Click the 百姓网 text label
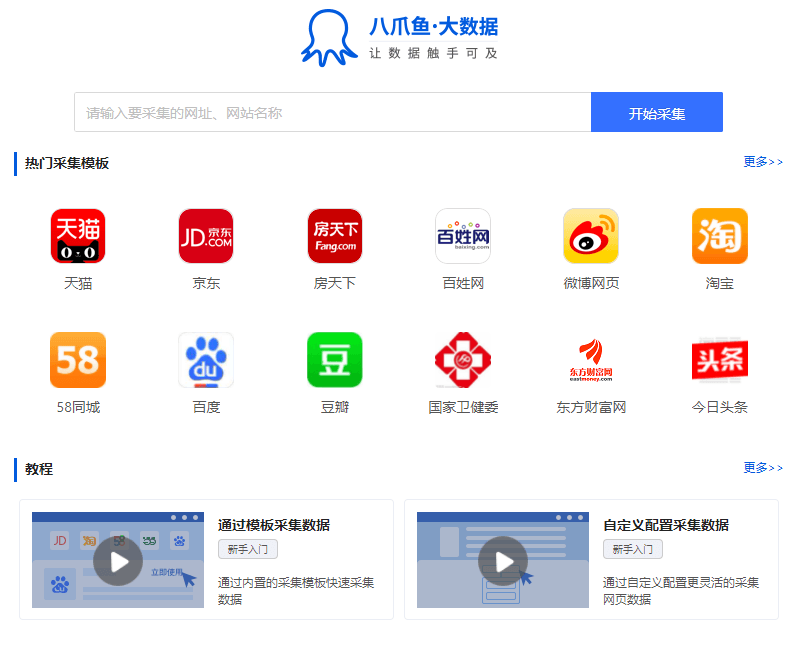Screen dimensions: 806x656 point(463,283)
